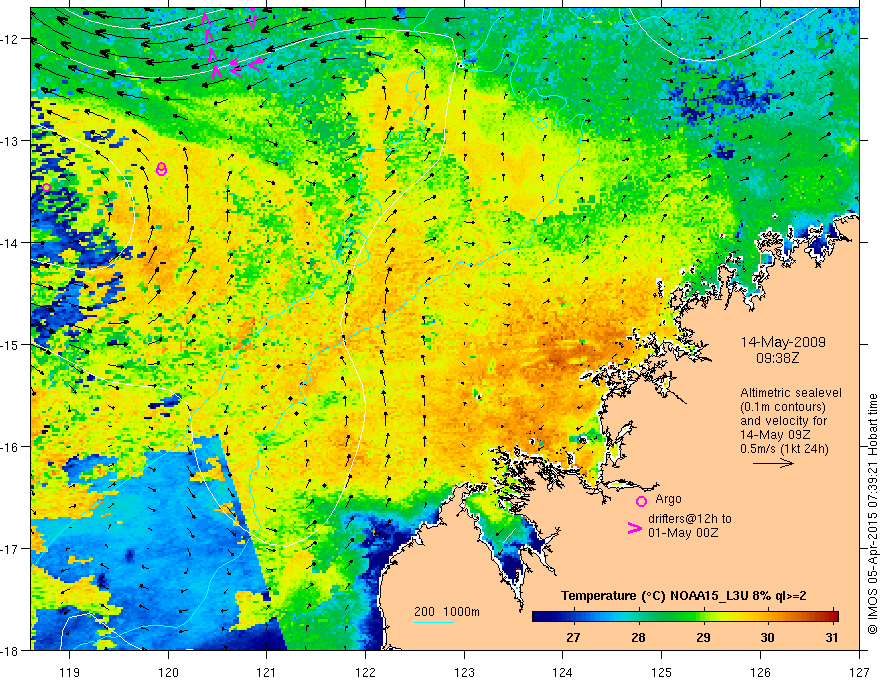Screen dimensions: 880x680
Task: Click the IMOS copyright timestamp text
Action: 872,514
